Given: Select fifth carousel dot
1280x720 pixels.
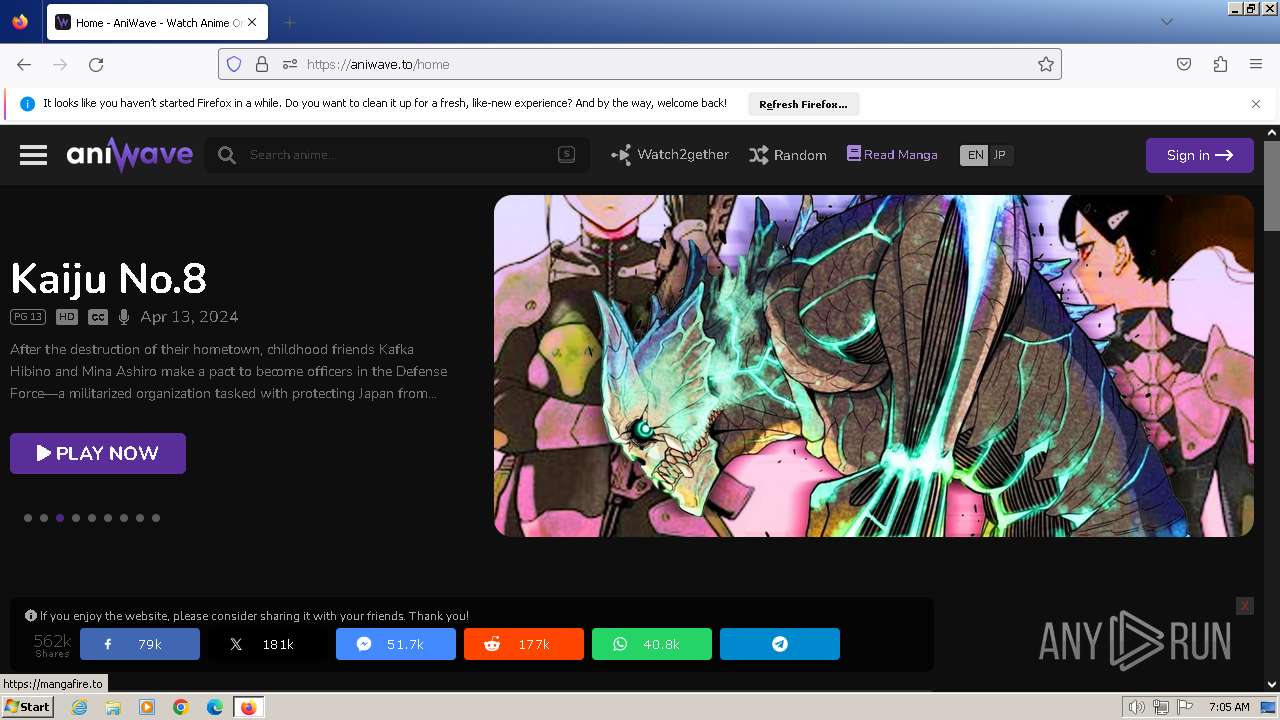Looking at the screenshot, I should tap(92, 518).
